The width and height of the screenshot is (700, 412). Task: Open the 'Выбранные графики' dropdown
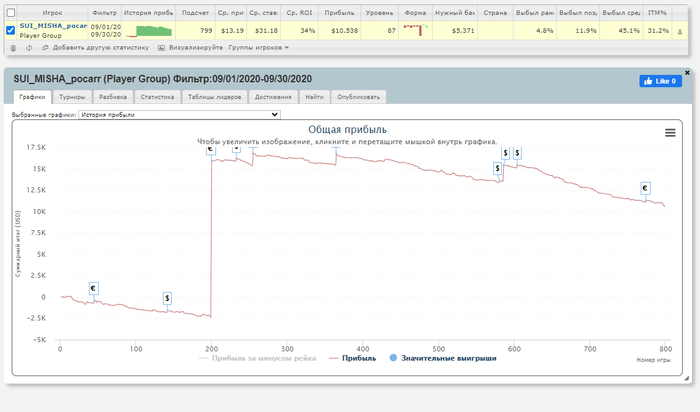click(x=179, y=115)
